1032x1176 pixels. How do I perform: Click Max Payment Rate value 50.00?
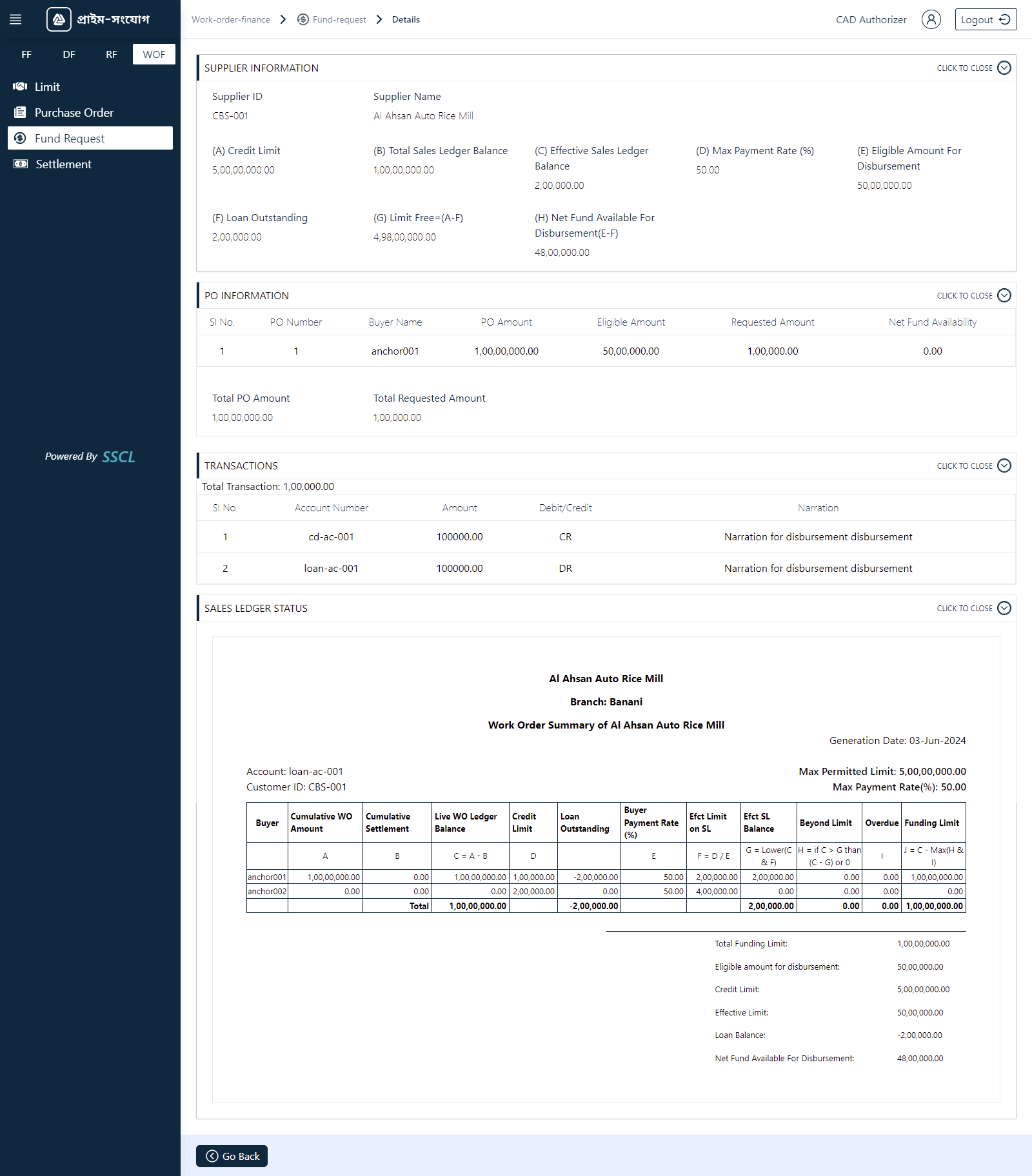pyautogui.click(x=708, y=170)
